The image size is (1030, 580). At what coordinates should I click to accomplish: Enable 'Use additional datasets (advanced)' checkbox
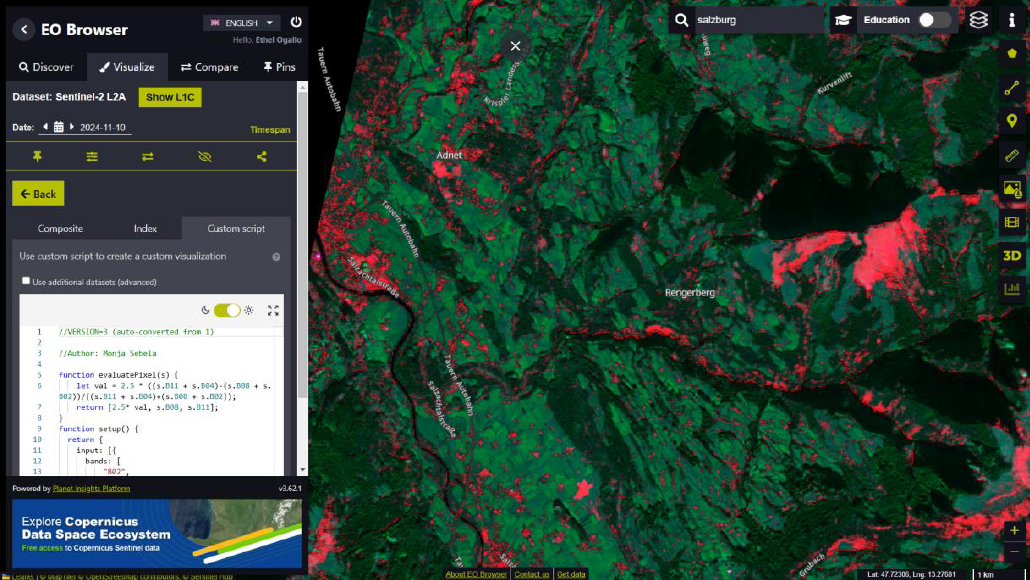pyautogui.click(x=26, y=282)
